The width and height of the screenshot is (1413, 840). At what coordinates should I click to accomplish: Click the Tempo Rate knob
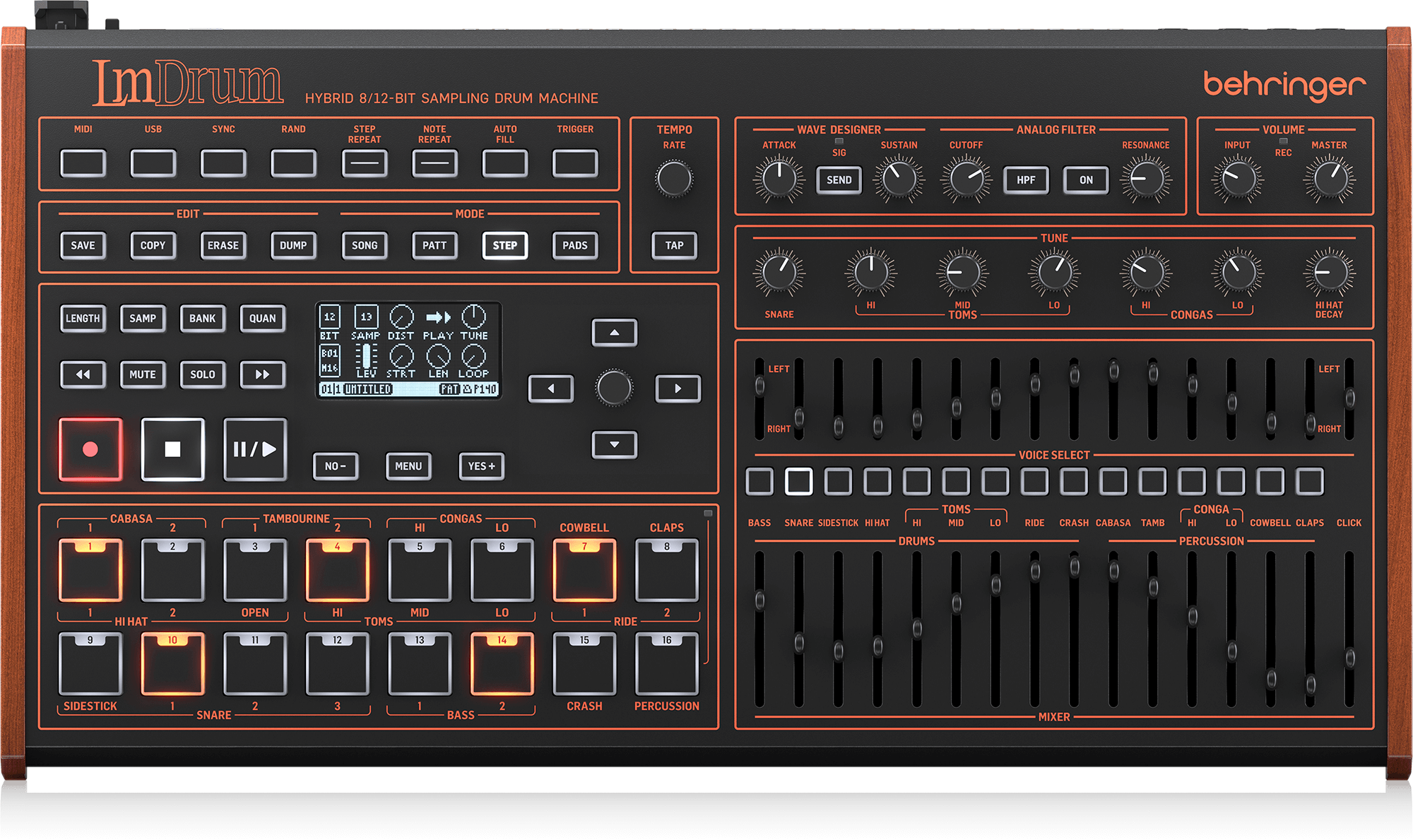[x=674, y=179]
